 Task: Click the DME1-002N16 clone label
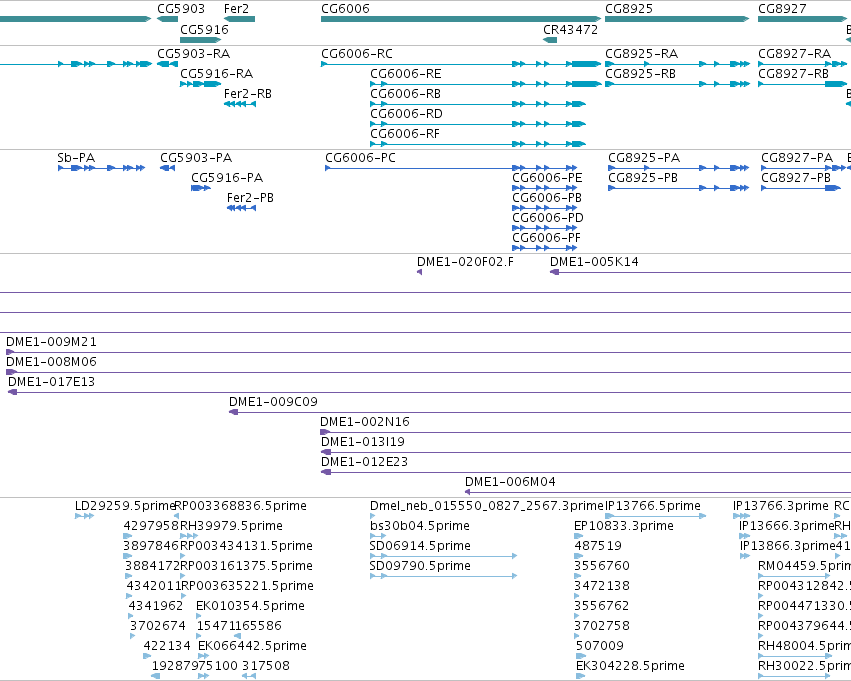click(x=365, y=422)
